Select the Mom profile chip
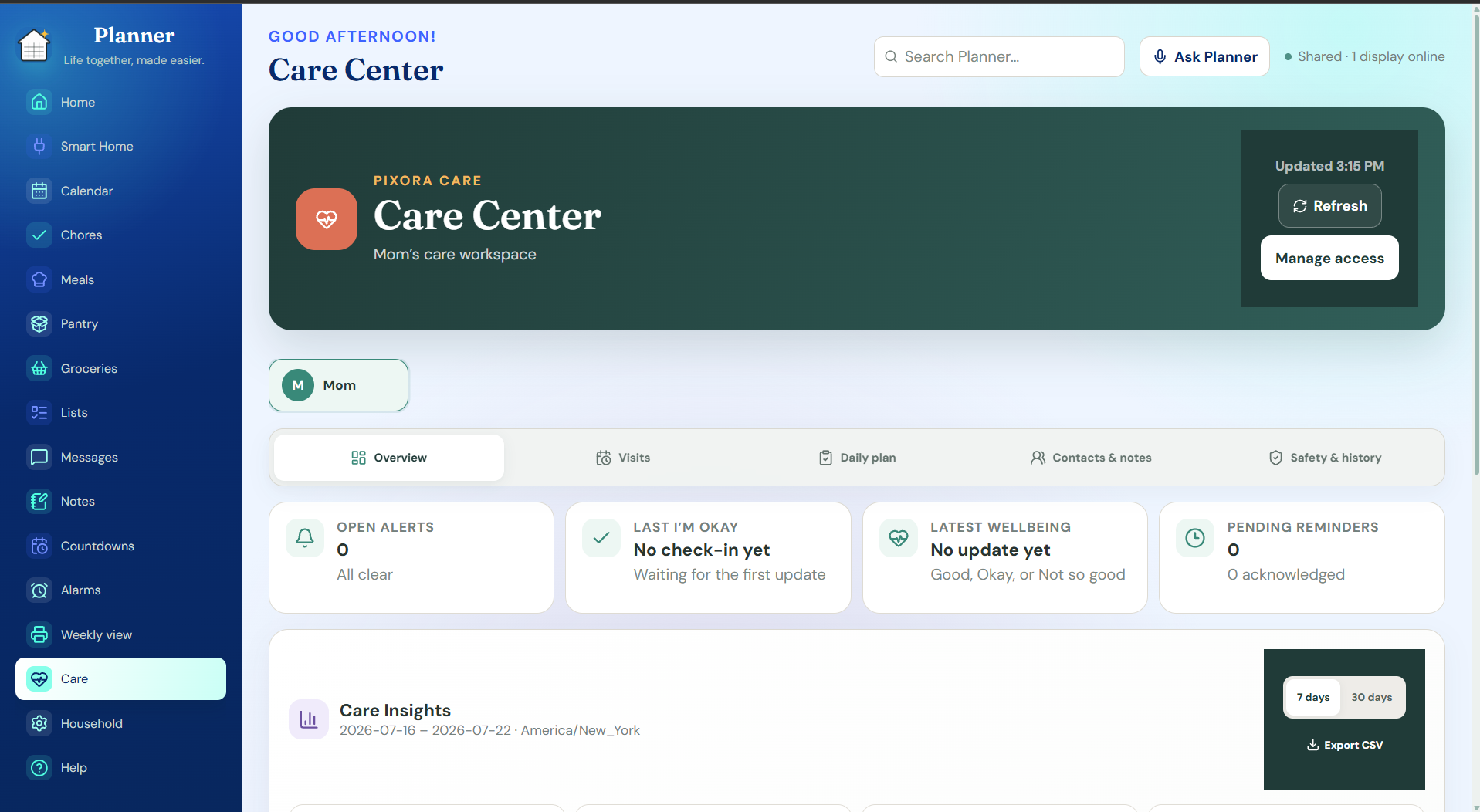 pyautogui.click(x=338, y=385)
